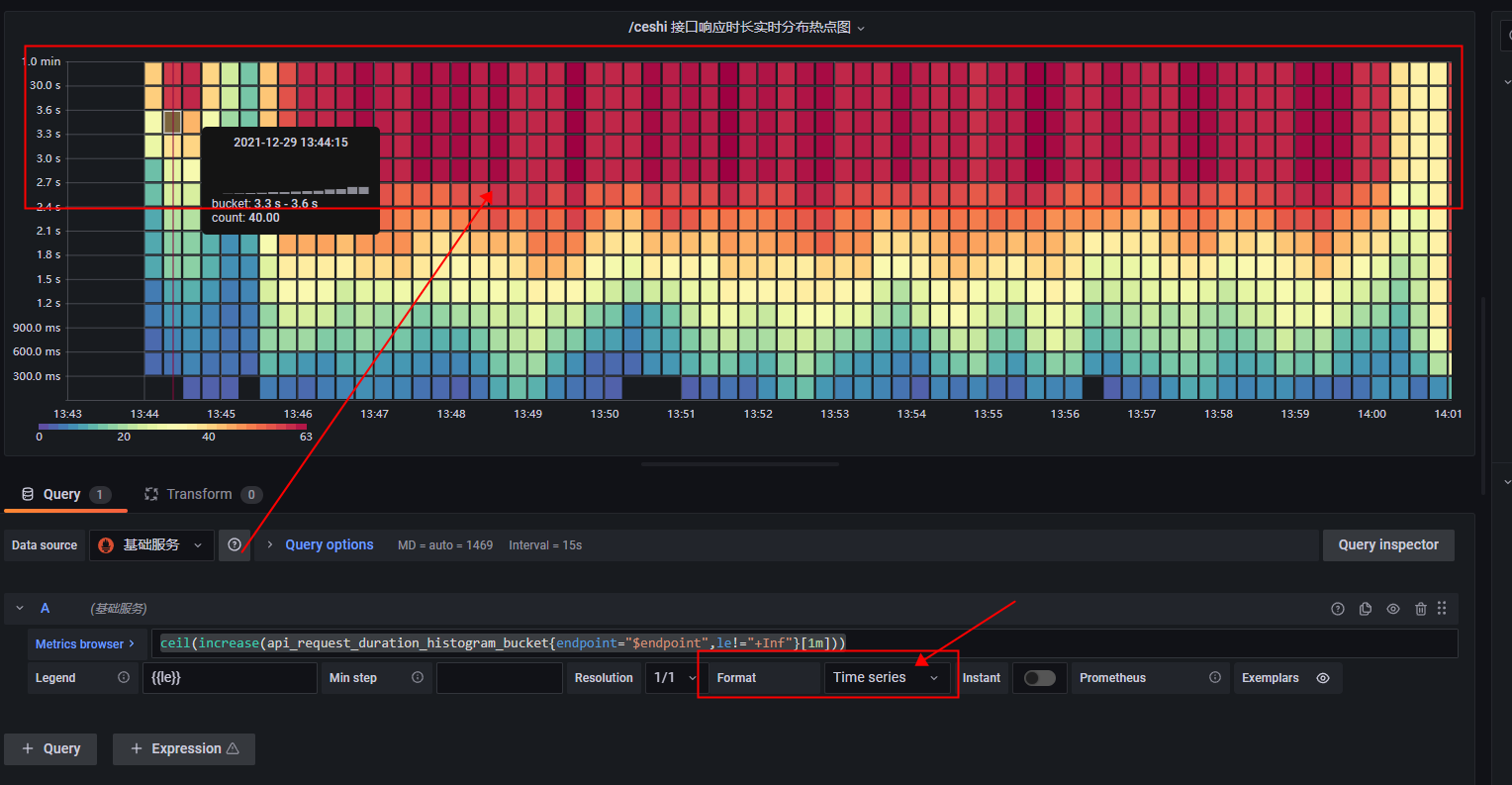The width and height of the screenshot is (1512, 785).
Task: Duplicate query A using the copy icon
Action: pyautogui.click(x=1365, y=608)
